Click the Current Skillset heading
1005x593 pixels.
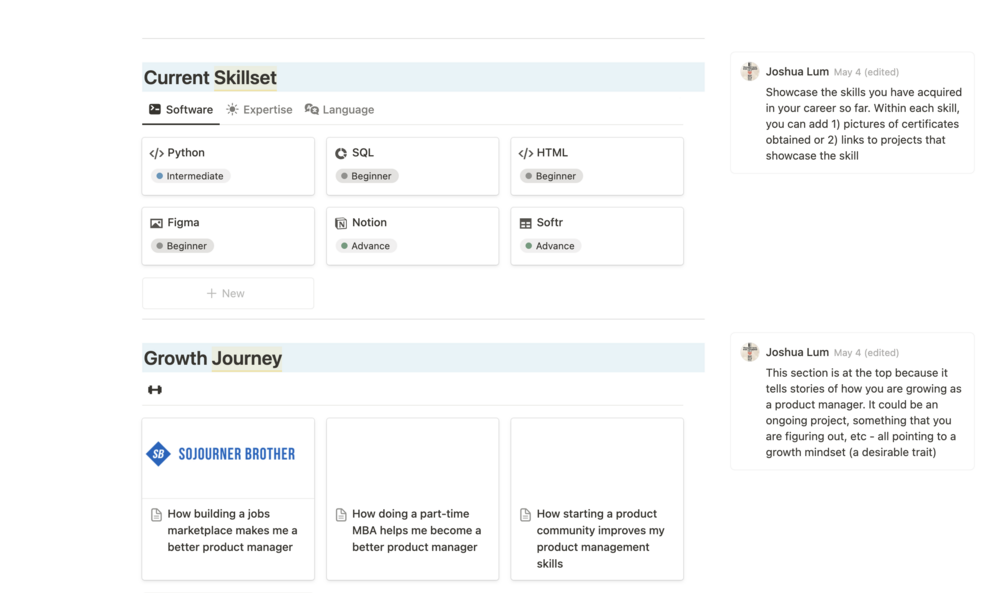coord(210,78)
